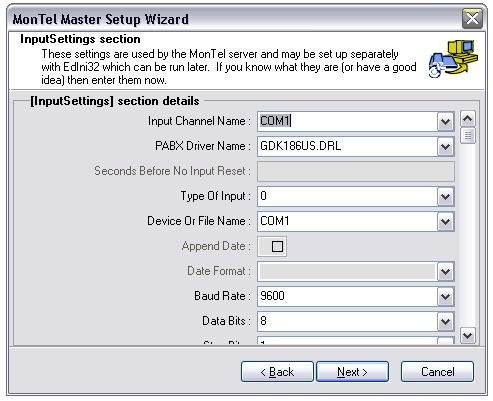Expand the Baud Rate dropdown
Screen dimensions: 493x401
click(x=446, y=296)
